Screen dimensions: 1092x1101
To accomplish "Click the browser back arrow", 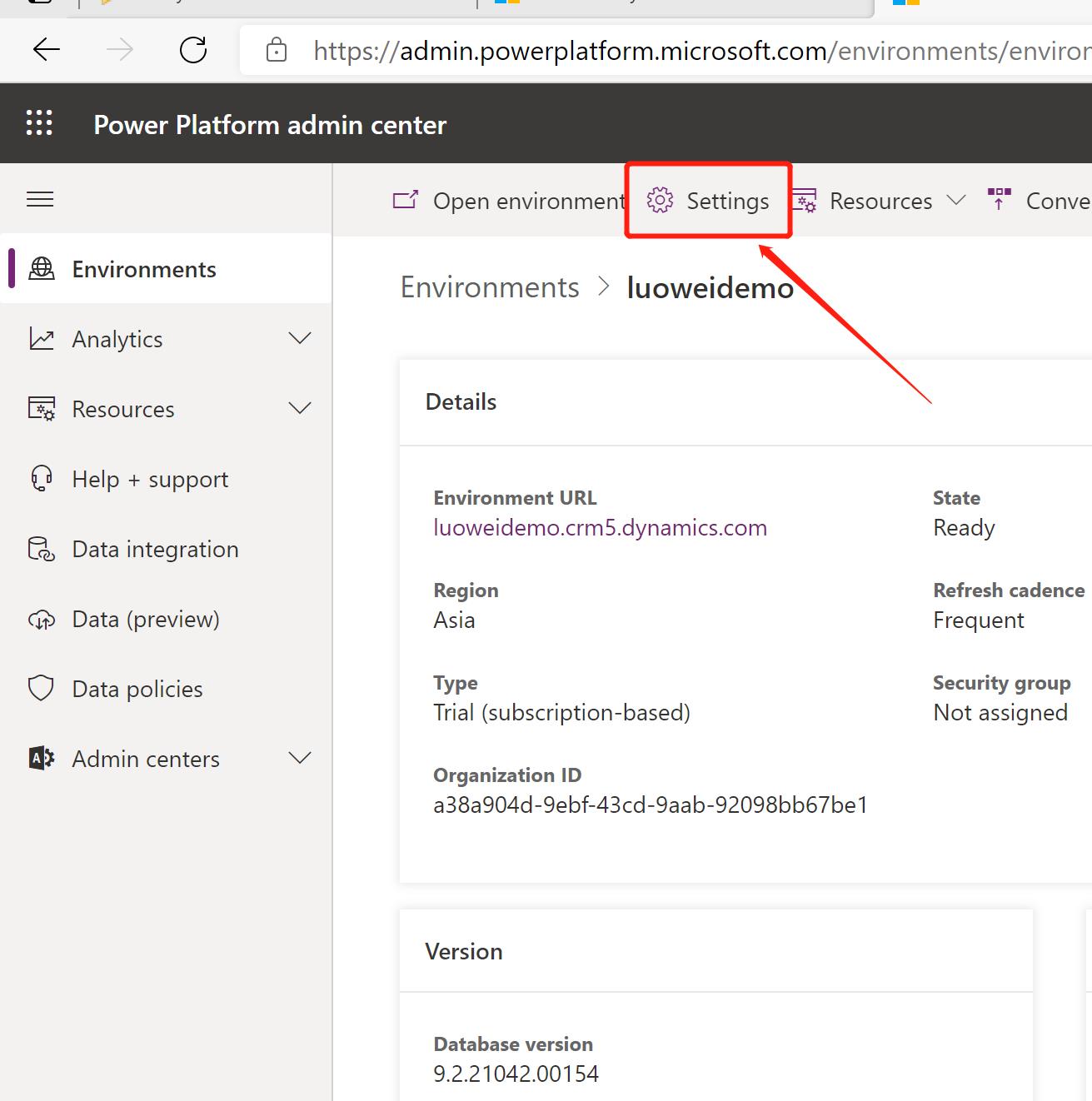I will [x=47, y=50].
